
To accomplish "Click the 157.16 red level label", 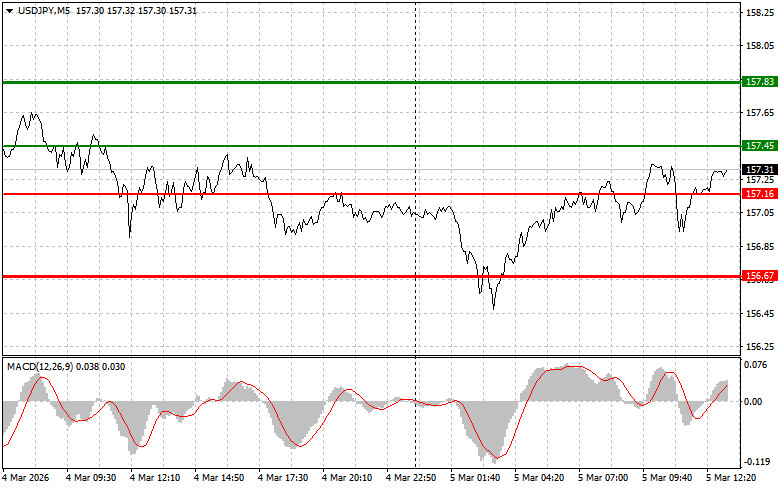I will click(x=760, y=194).
